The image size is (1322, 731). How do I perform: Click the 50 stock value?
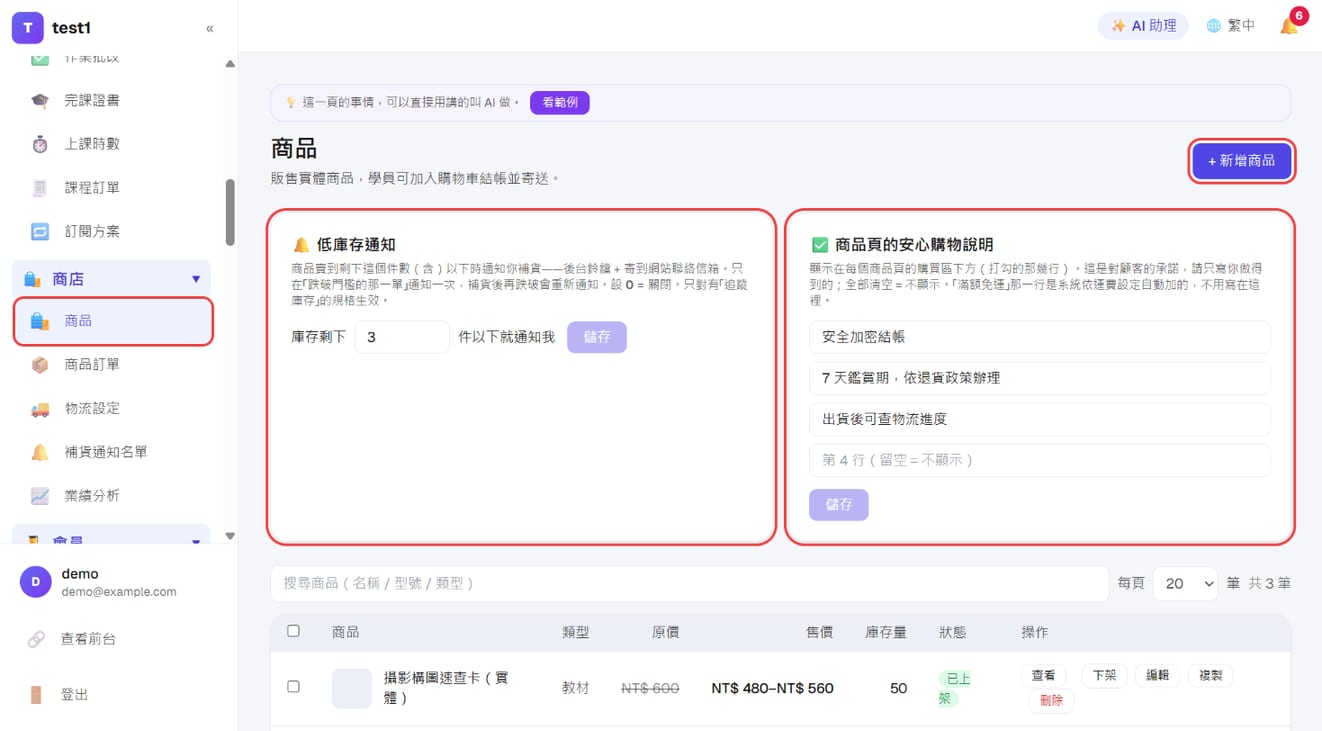tap(898, 688)
